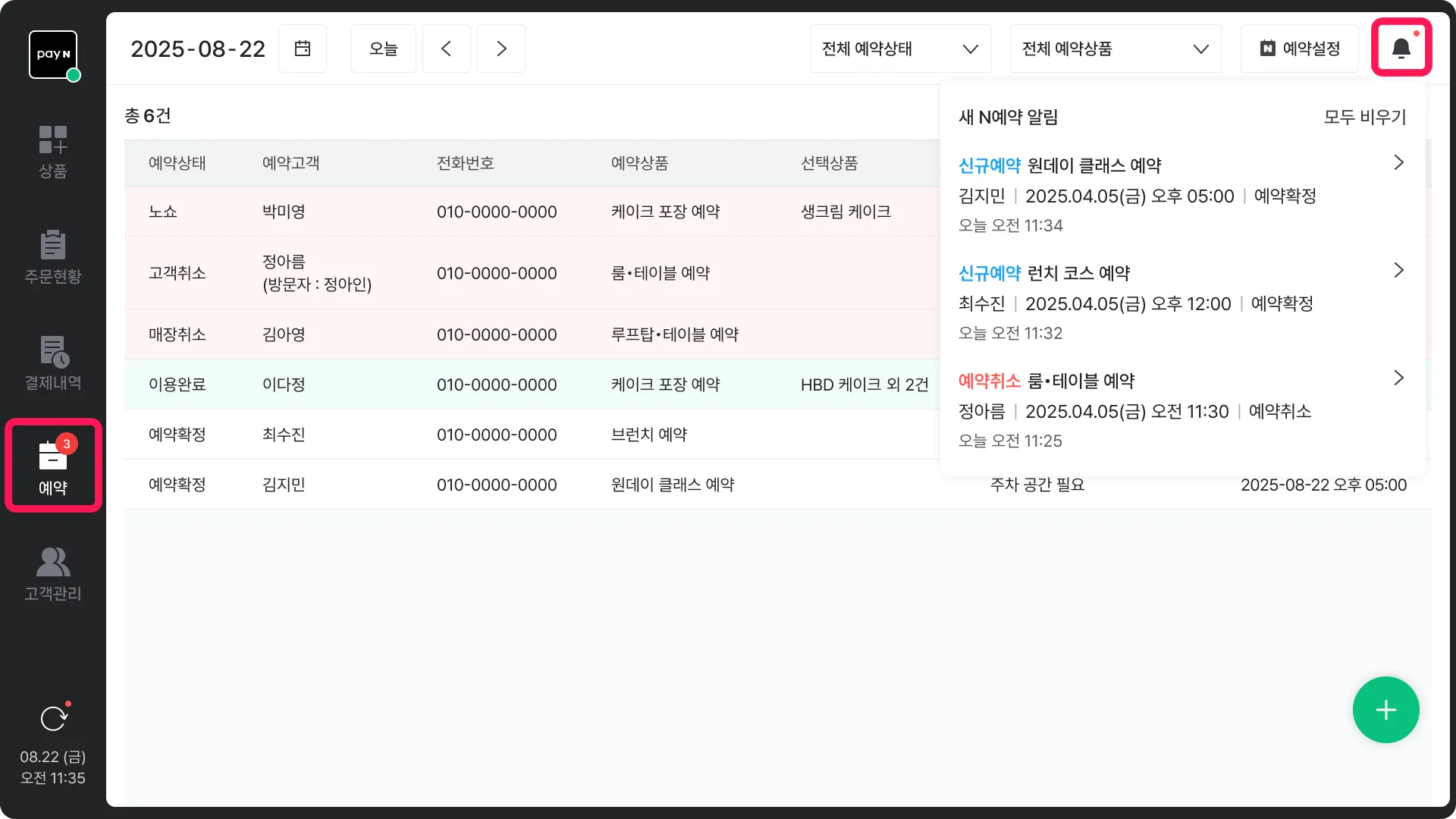Go to next date with right arrow
Screen dimensions: 1456x819
pos(501,49)
